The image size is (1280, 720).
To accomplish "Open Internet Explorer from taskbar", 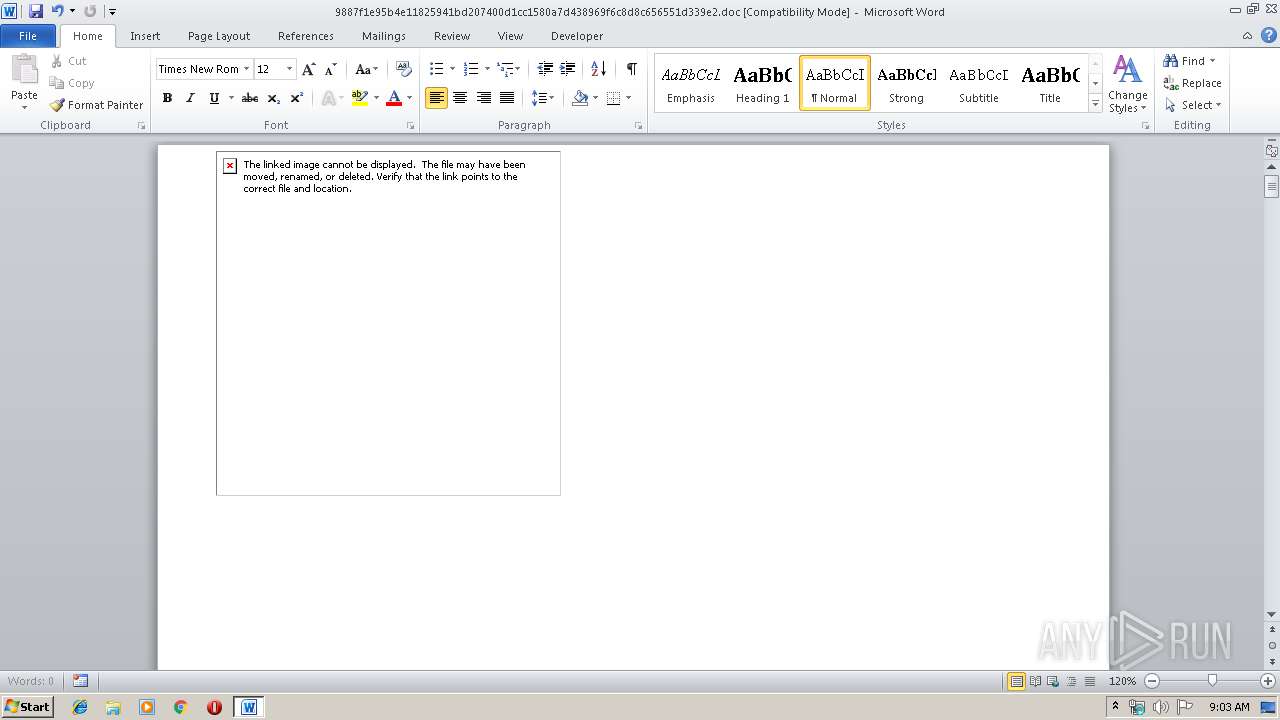I will pyautogui.click(x=80, y=707).
